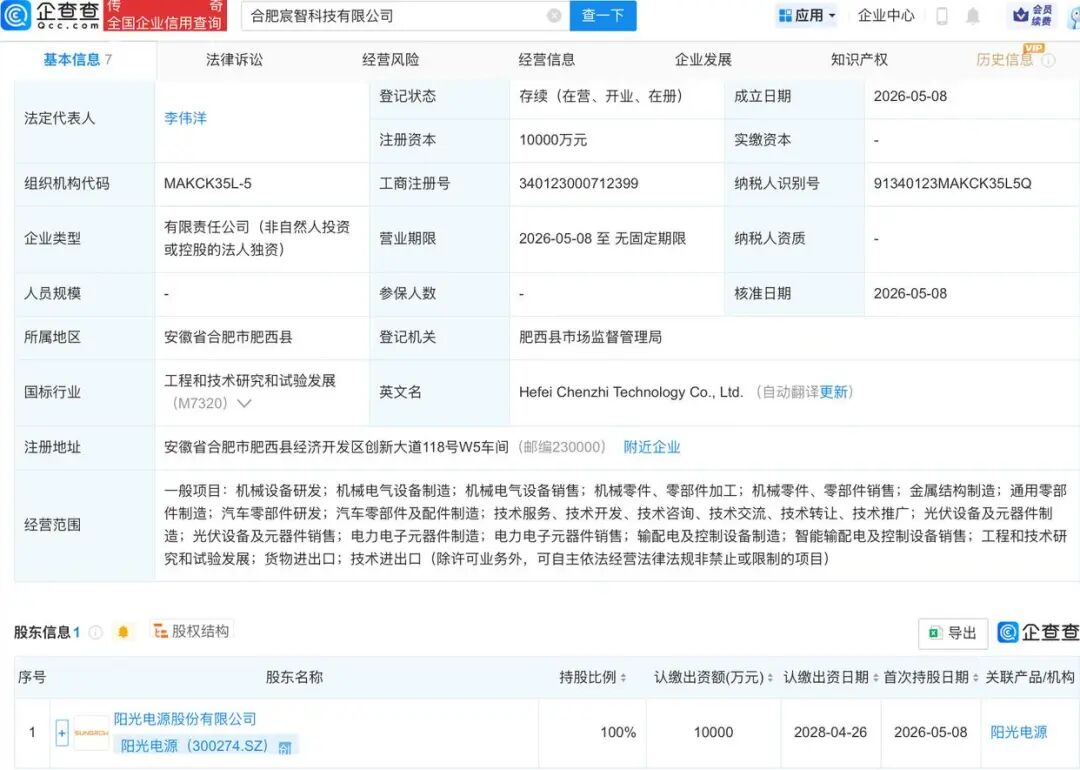Click the English name Hefei Chenzhi Technology Co., Ltd.
1080x770 pixels.
[x=631, y=393]
